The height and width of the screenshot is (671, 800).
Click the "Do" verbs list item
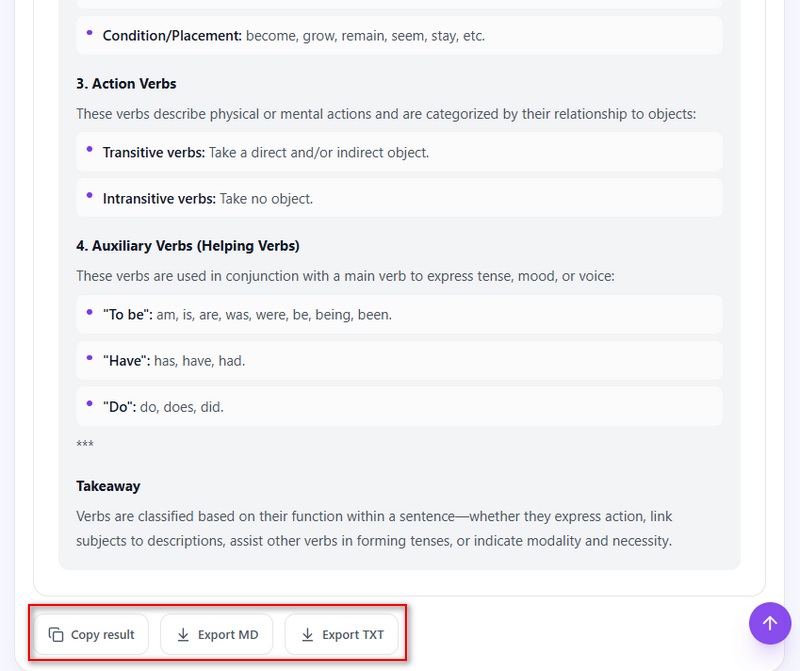pos(399,407)
